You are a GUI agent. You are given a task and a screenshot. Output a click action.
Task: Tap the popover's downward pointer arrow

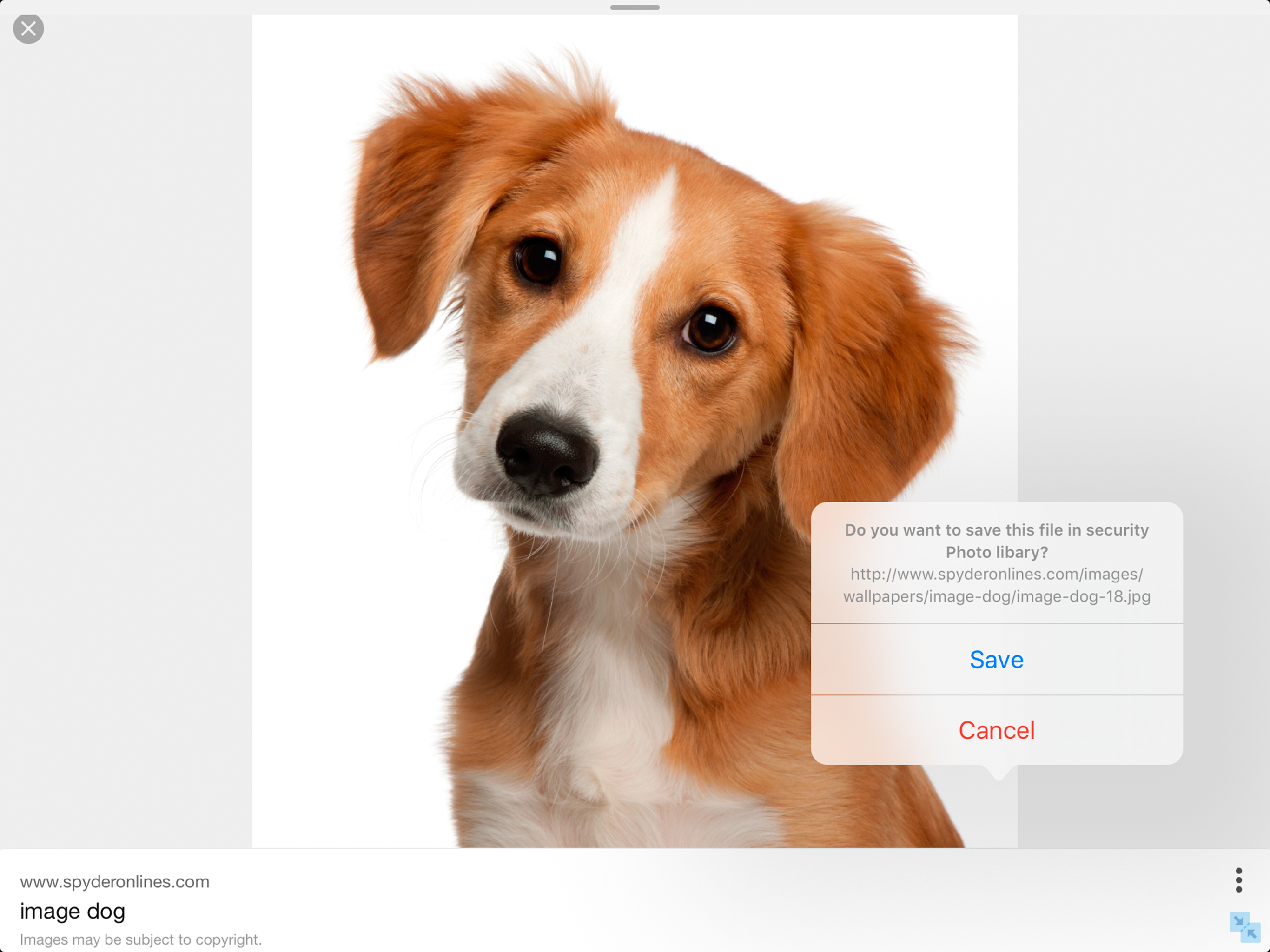click(x=999, y=772)
